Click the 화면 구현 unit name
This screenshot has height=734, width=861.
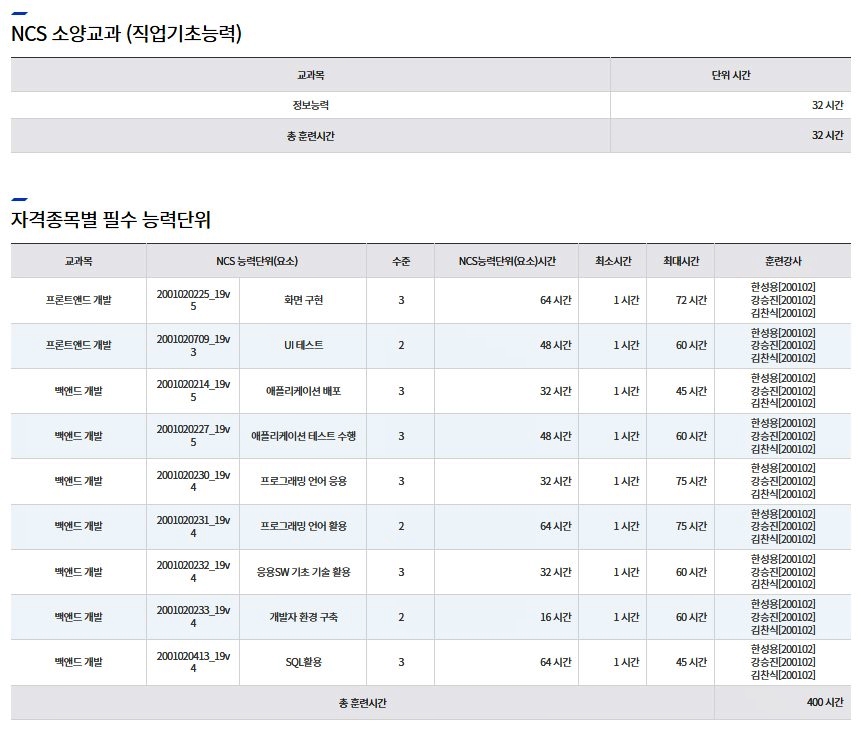coord(303,300)
